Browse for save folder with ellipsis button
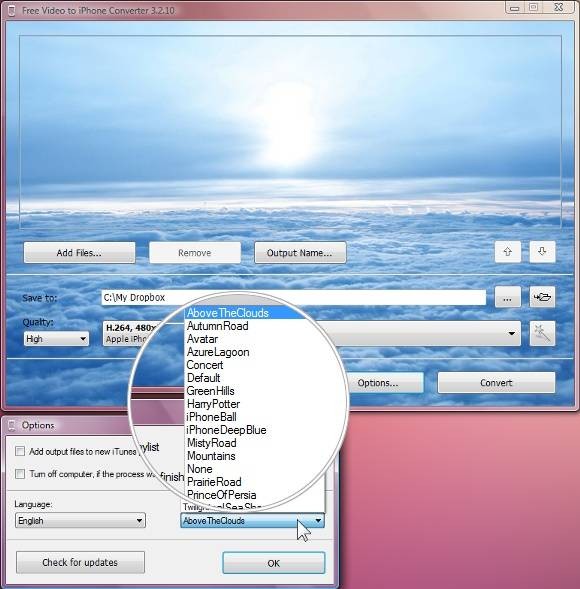 [x=508, y=298]
